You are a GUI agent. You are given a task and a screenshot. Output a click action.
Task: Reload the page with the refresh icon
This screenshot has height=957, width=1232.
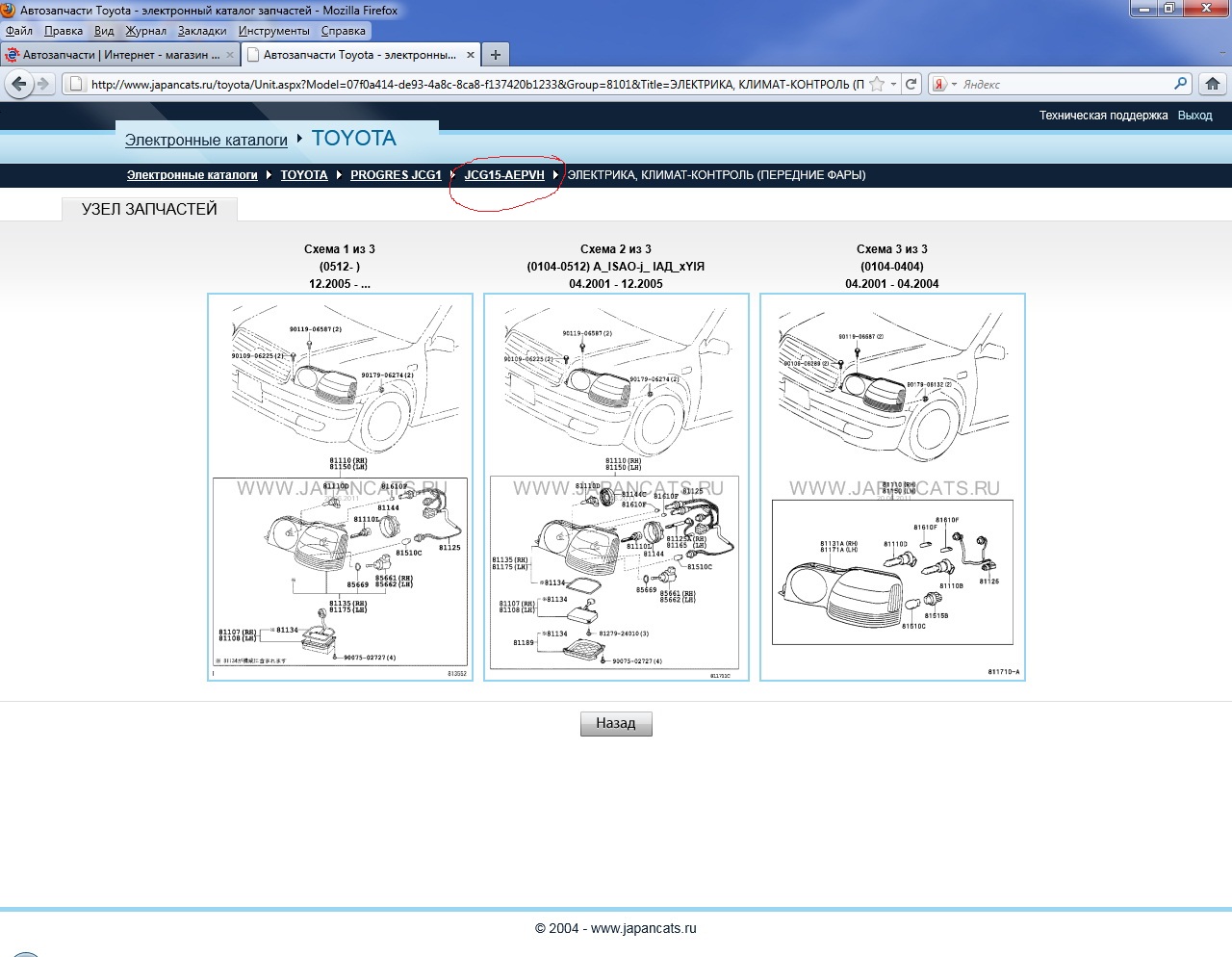911,84
